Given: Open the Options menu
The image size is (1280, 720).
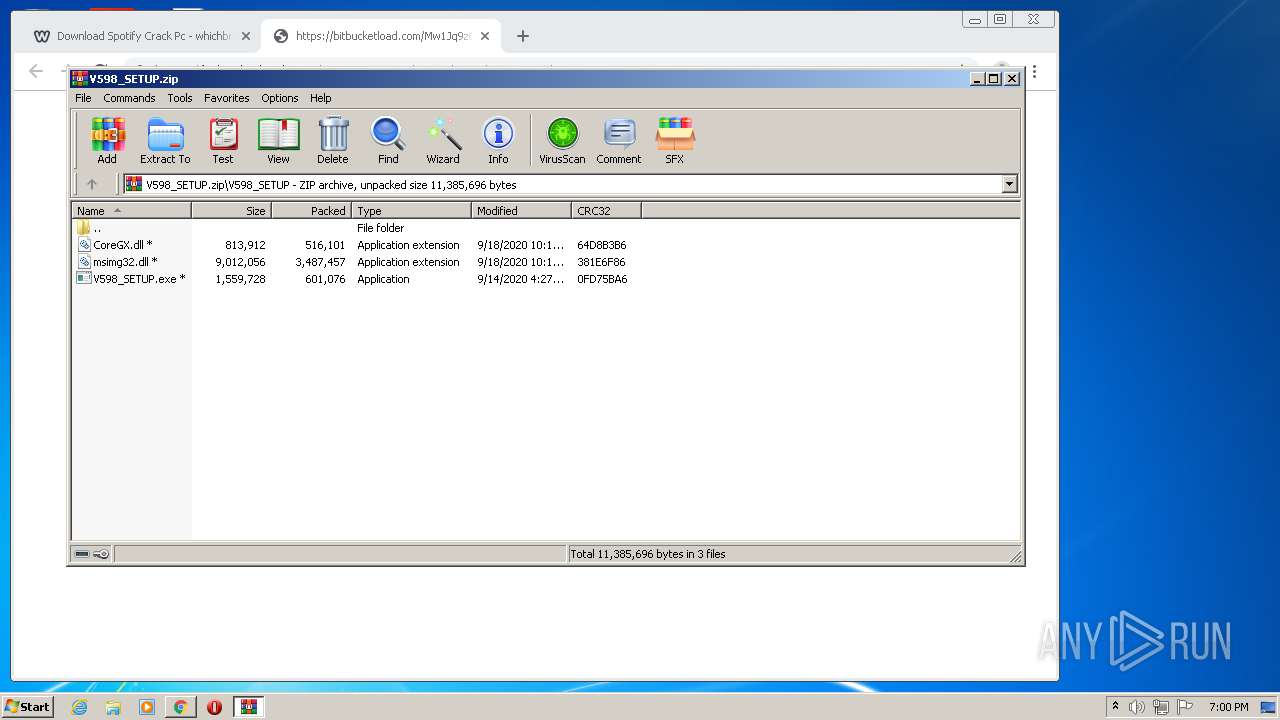Looking at the screenshot, I should [280, 98].
